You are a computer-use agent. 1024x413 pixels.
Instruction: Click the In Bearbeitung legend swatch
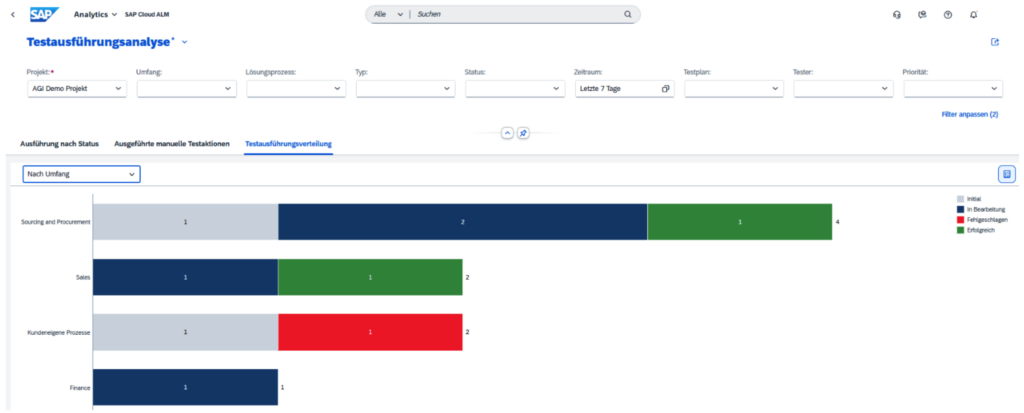(960, 209)
